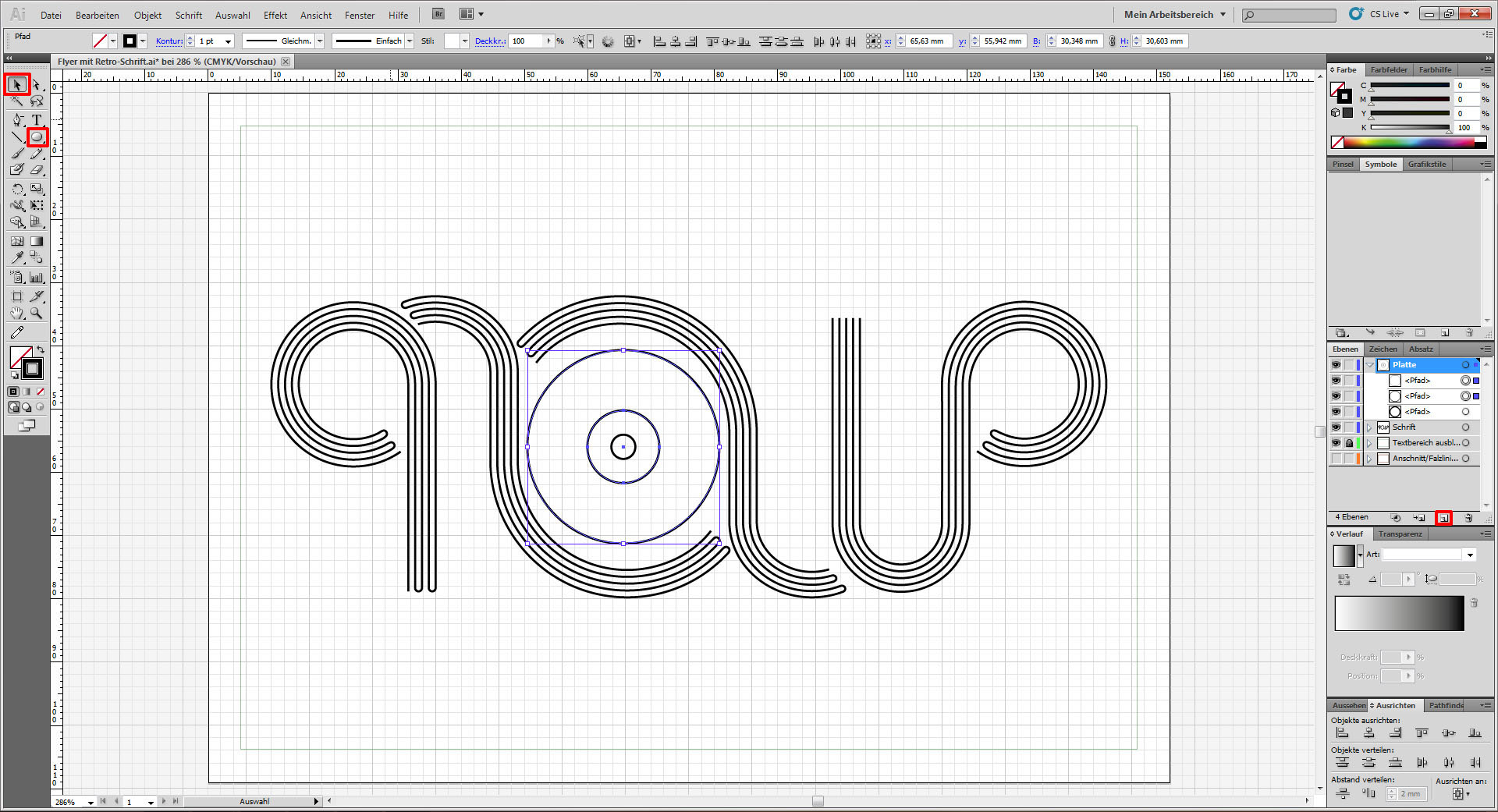This screenshot has width=1498, height=812.
Task: Show the Anschnitt/Falzlinien layer
Action: [1336, 459]
